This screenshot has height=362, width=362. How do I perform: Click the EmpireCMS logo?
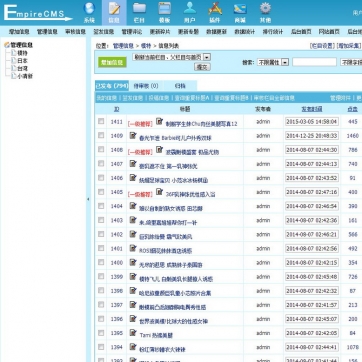(x=37, y=13)
